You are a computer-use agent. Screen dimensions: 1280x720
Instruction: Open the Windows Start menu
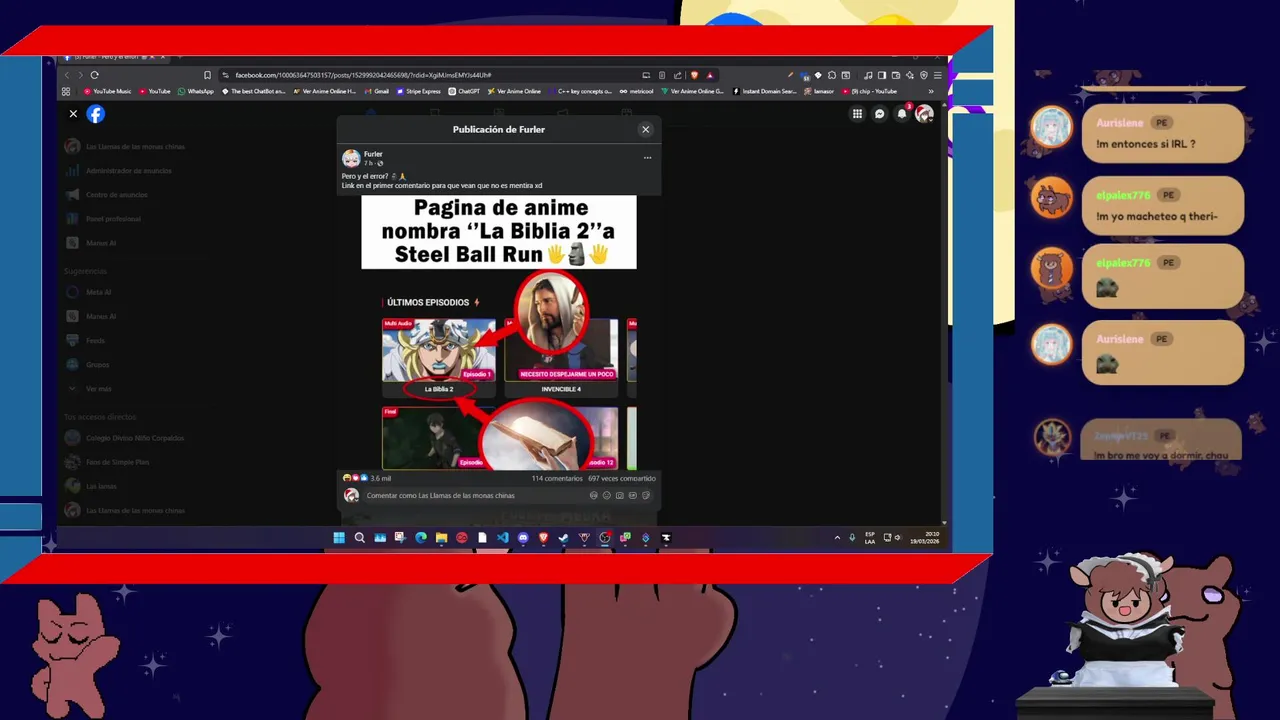click(x=339, y=538)
